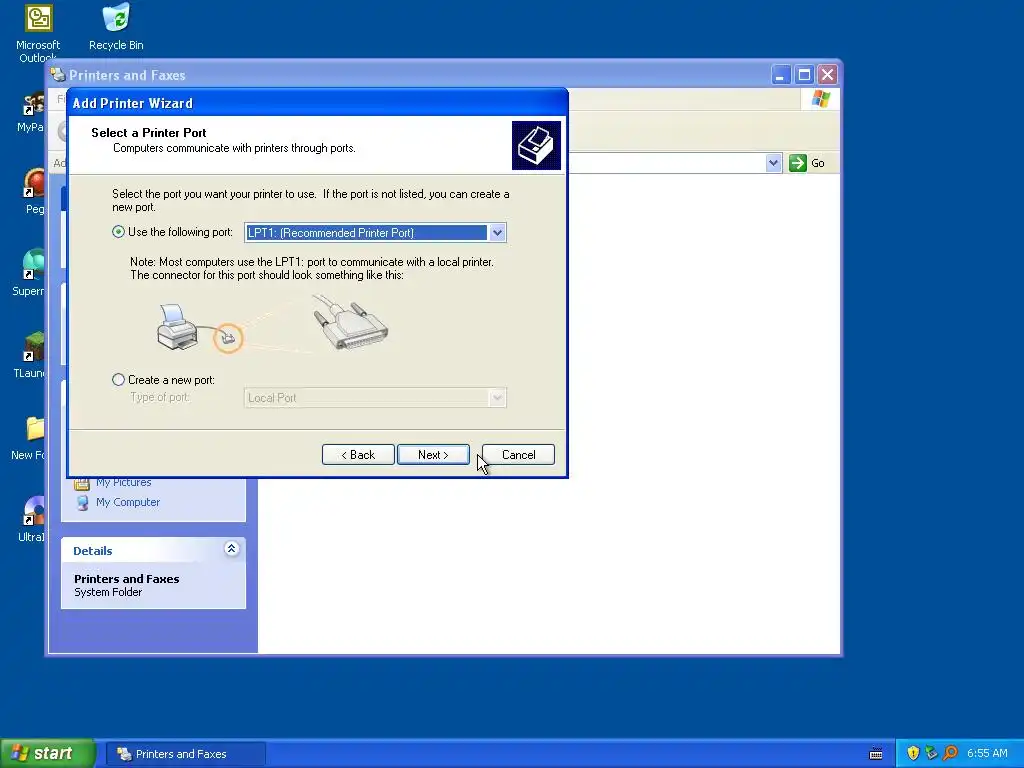This screenshot has width=1024, height=768.
Task: Click Printers and Faxes taskbar button
Action: pyautogui.click(x=185, y=754)
